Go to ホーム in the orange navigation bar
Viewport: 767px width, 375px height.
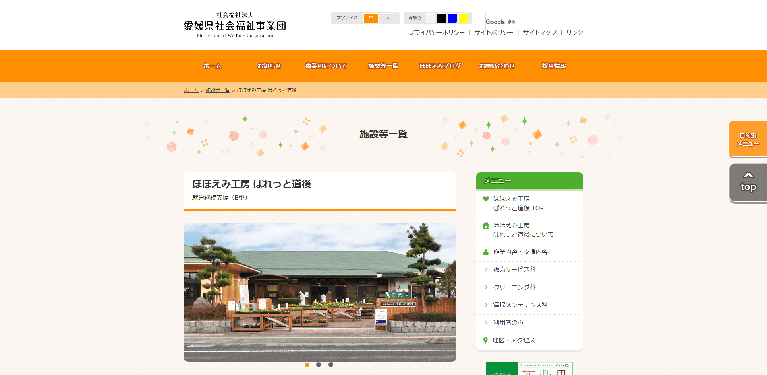tap(212, 66)
